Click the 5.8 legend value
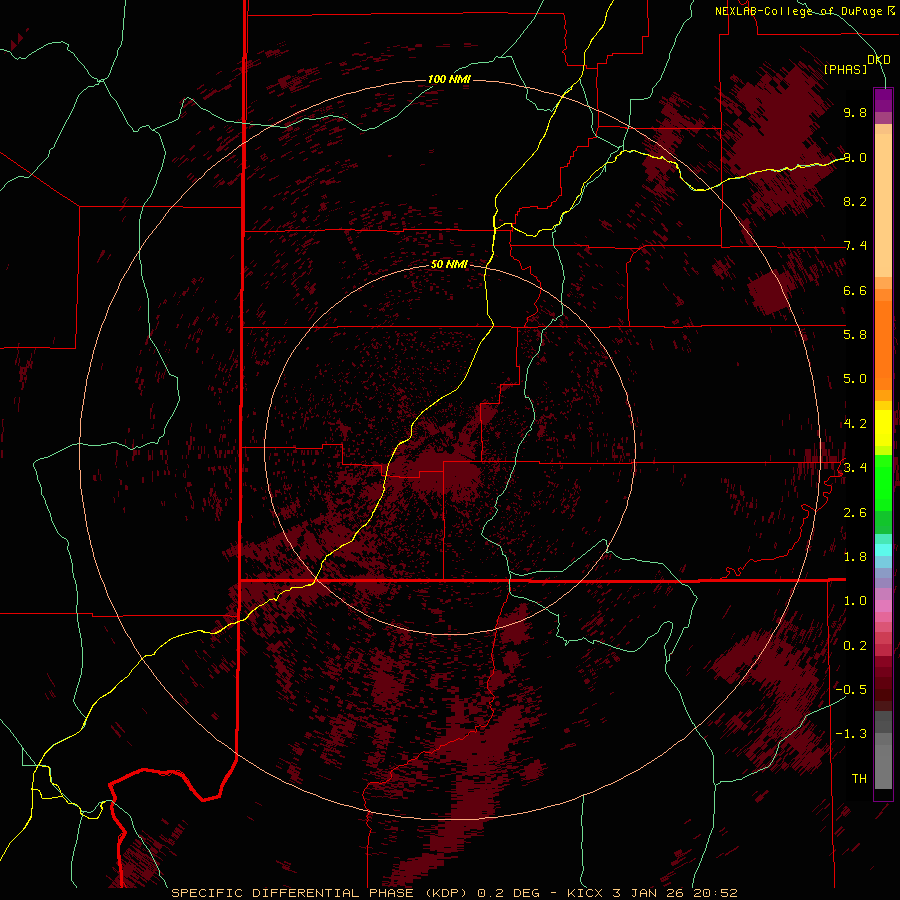This screenshot has height=900, width=900. (855, 335)
